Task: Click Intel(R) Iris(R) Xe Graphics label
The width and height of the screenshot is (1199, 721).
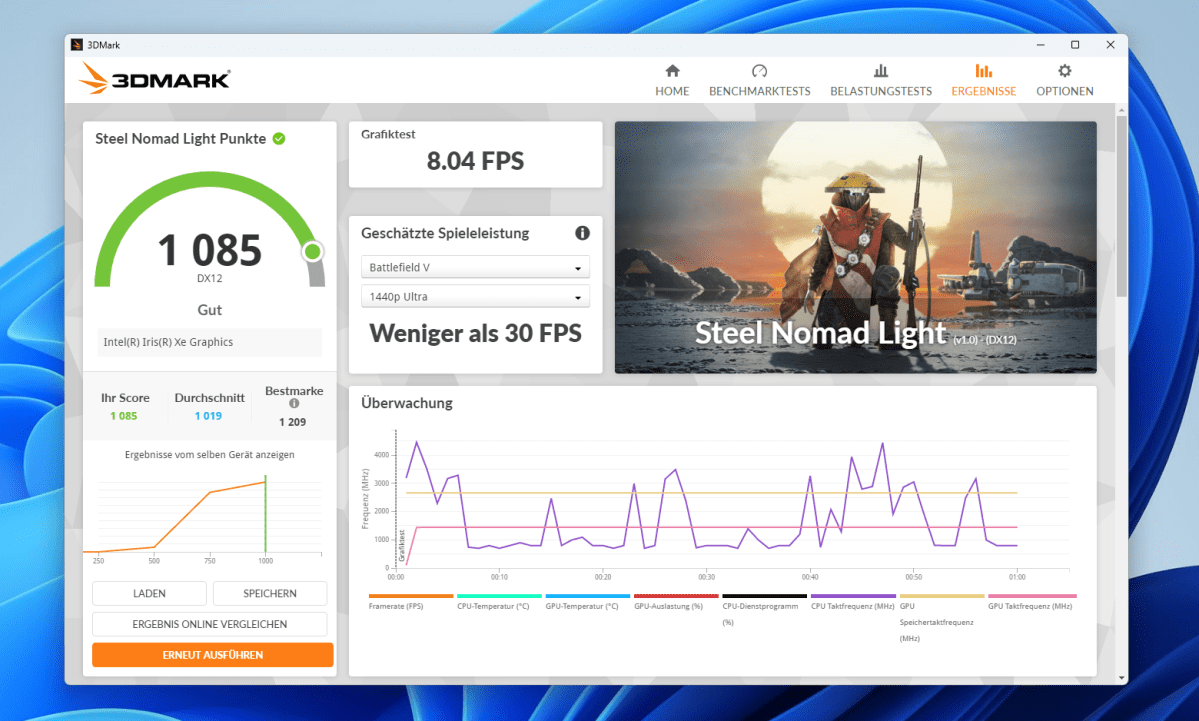Action: pos(168,342)
